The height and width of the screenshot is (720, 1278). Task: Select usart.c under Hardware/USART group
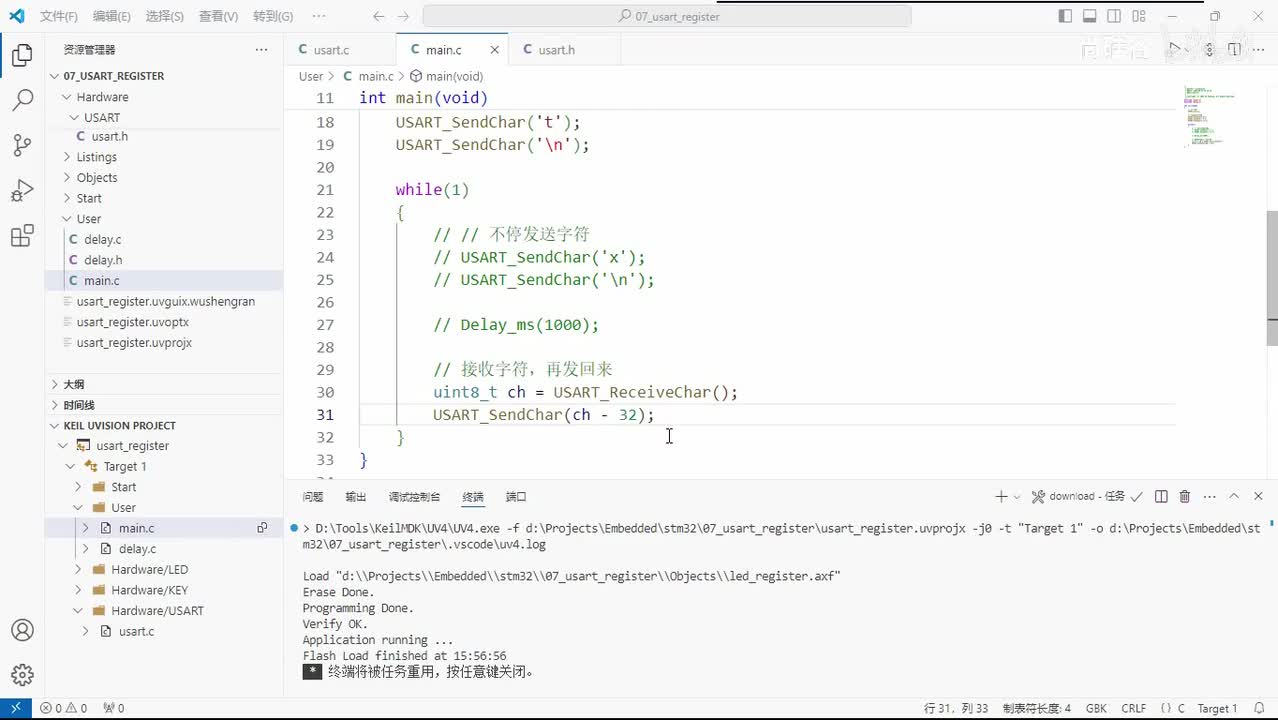pyautogui.click(x=164, y=632)
